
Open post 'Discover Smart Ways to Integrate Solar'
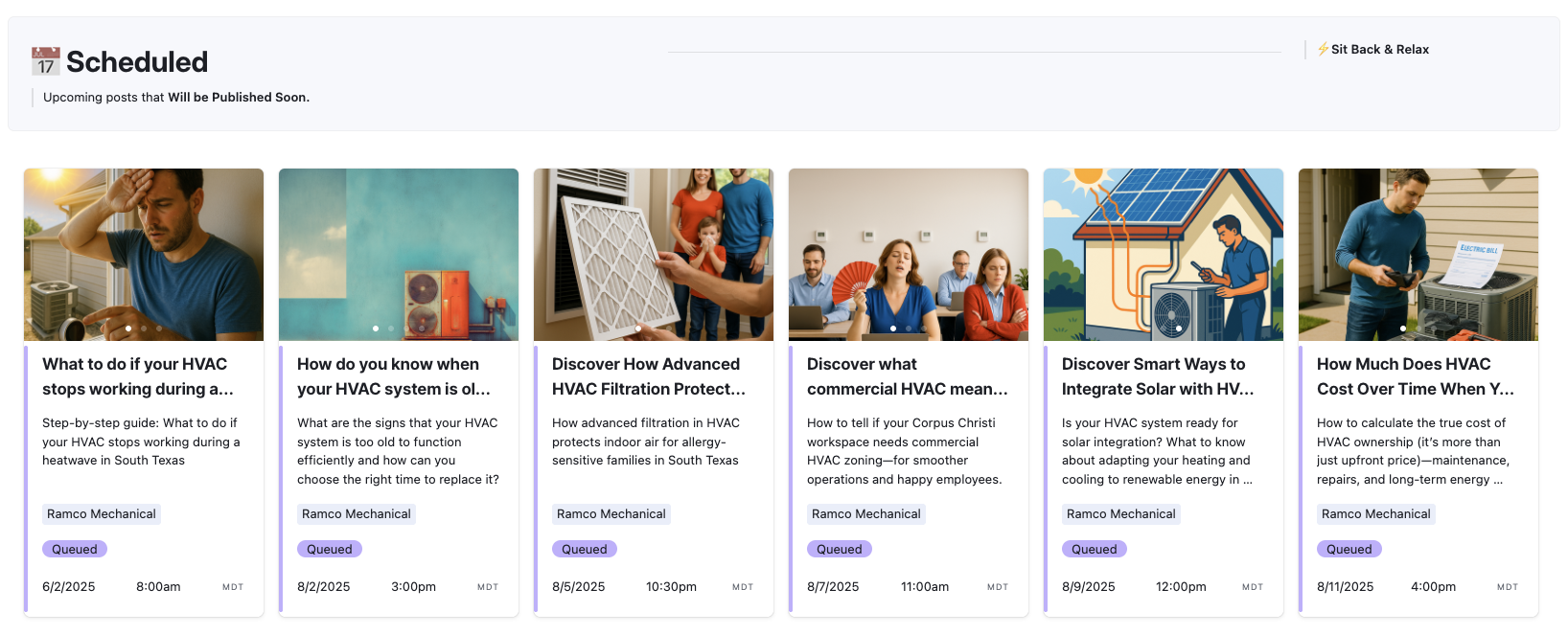pos(1158,376)
